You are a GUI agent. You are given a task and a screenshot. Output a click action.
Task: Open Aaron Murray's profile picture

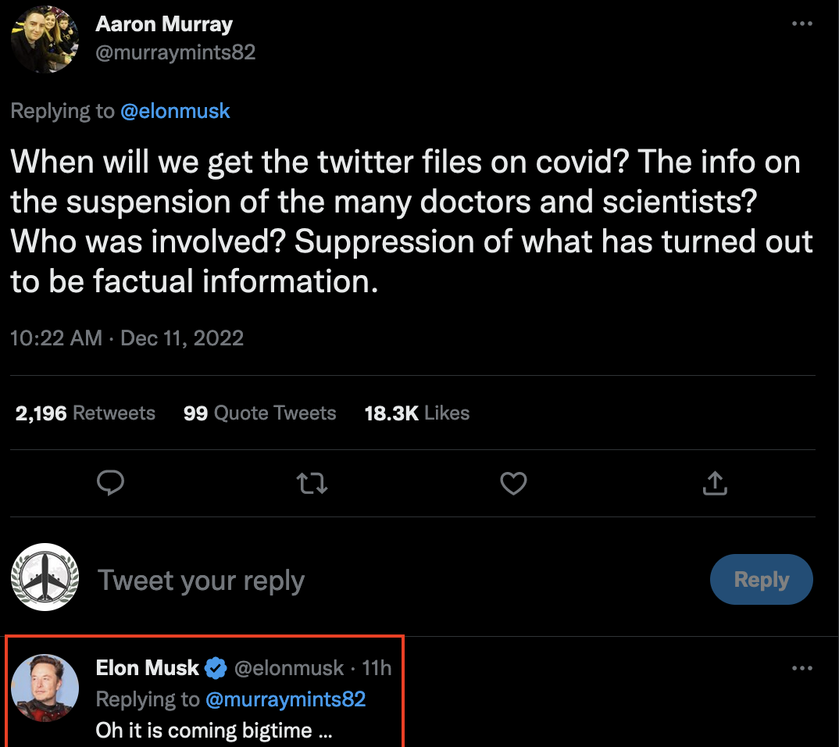point(45,39)
